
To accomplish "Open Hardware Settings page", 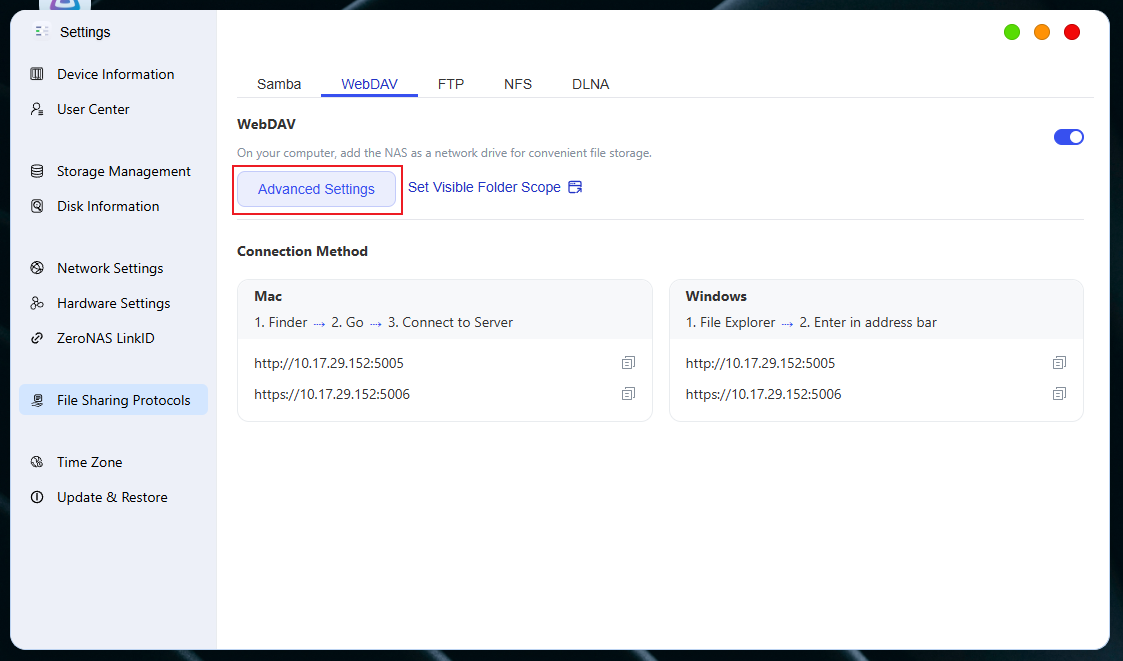I will (x=114, y=303).
